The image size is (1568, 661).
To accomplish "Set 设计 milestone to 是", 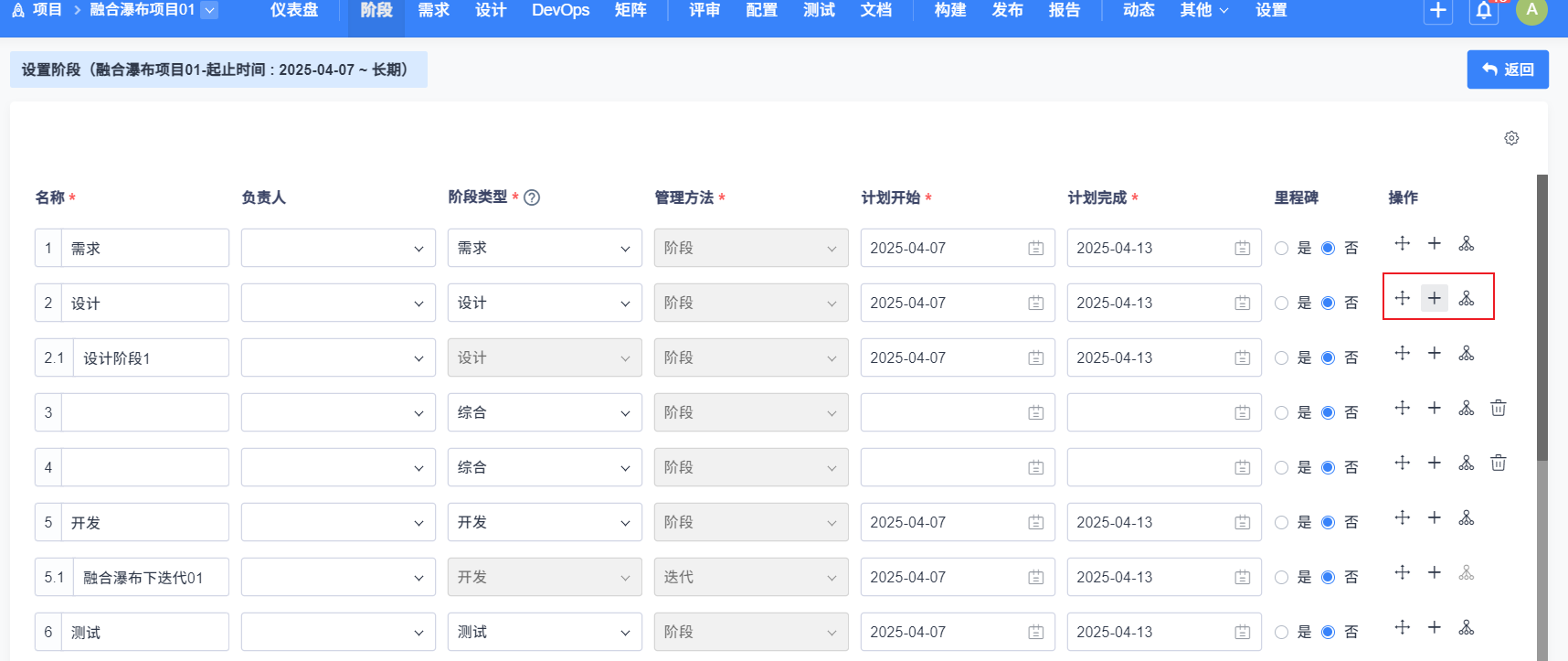I will point(1281,303).
